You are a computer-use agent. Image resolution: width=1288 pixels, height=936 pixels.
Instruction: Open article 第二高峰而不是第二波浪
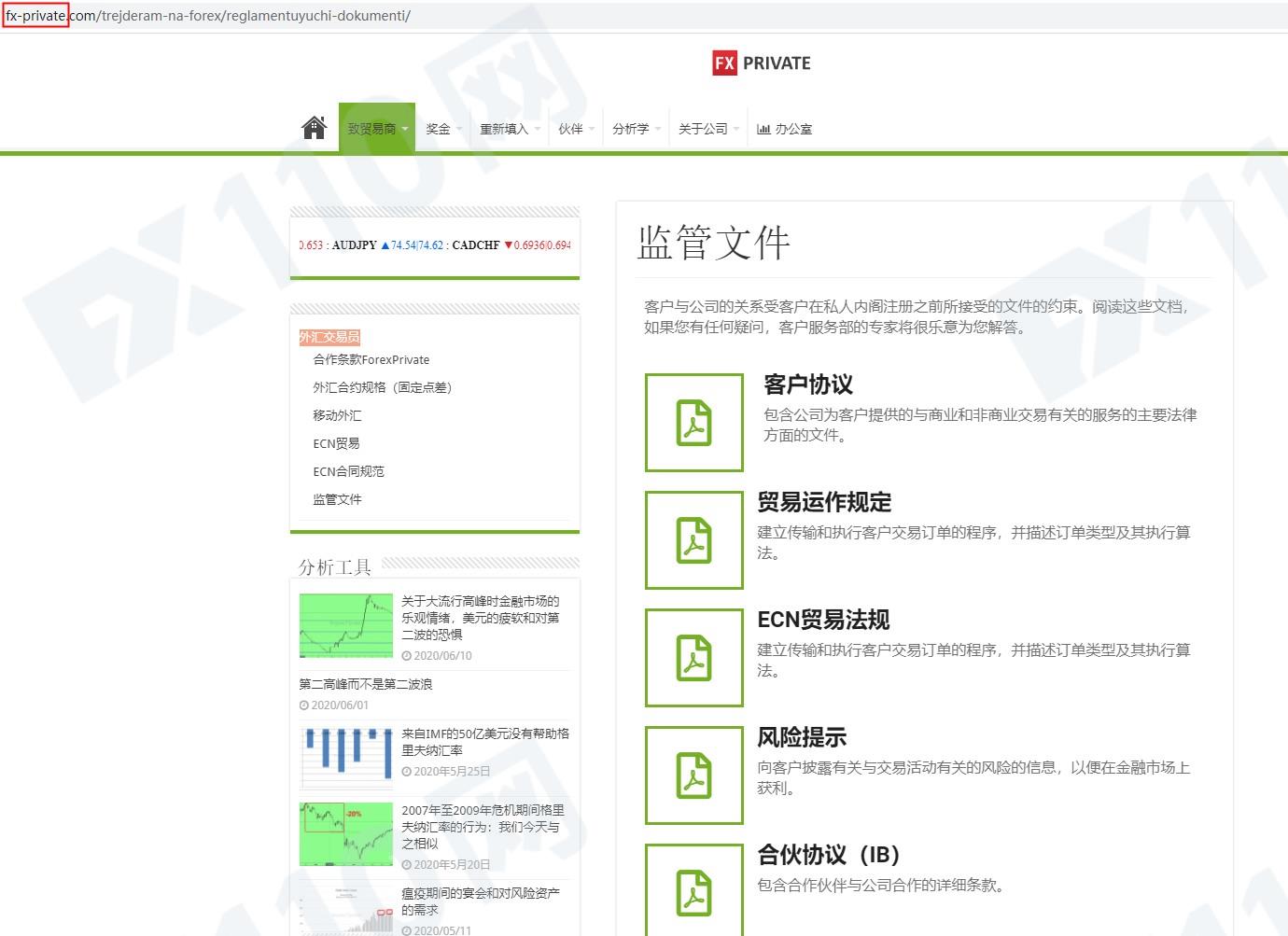(366, 684)
